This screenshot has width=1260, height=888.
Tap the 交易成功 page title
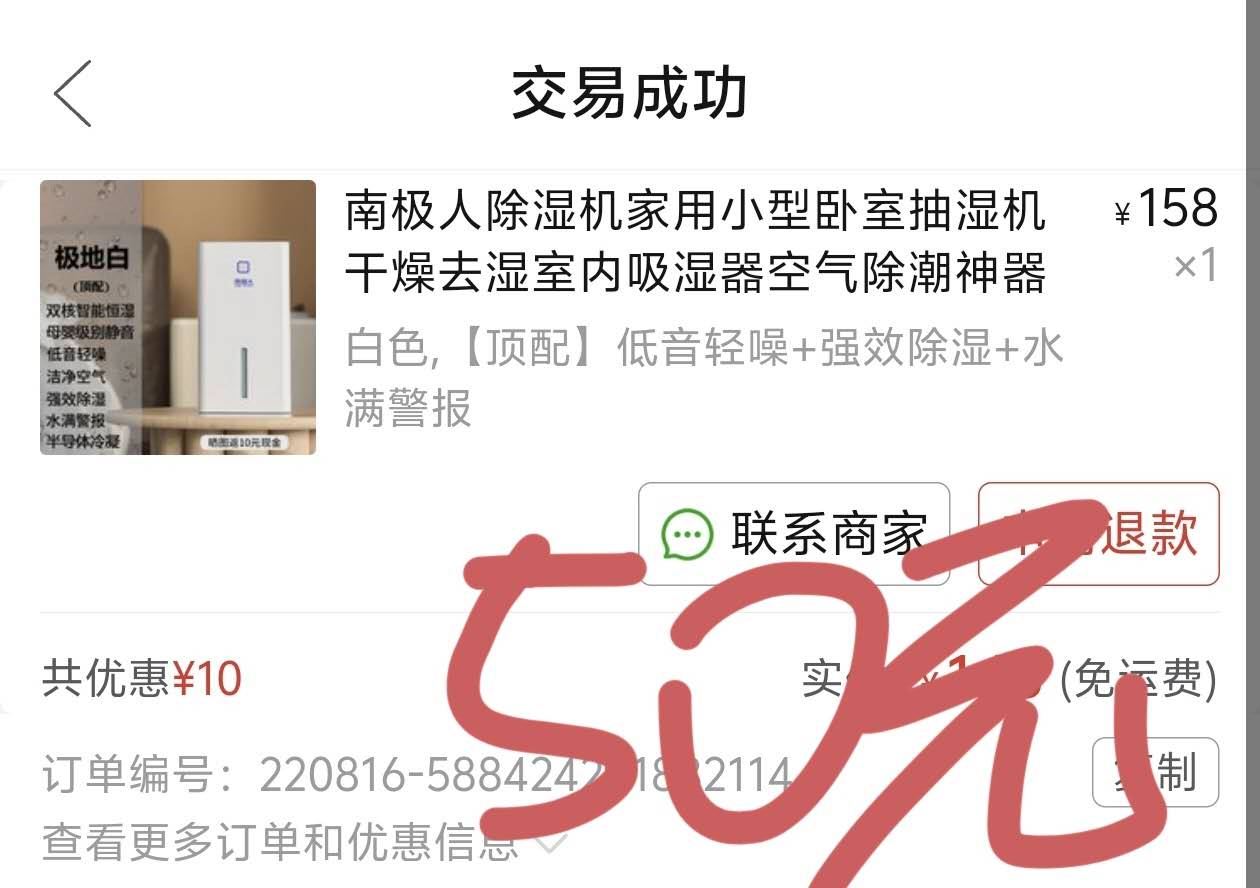[629, 94]
